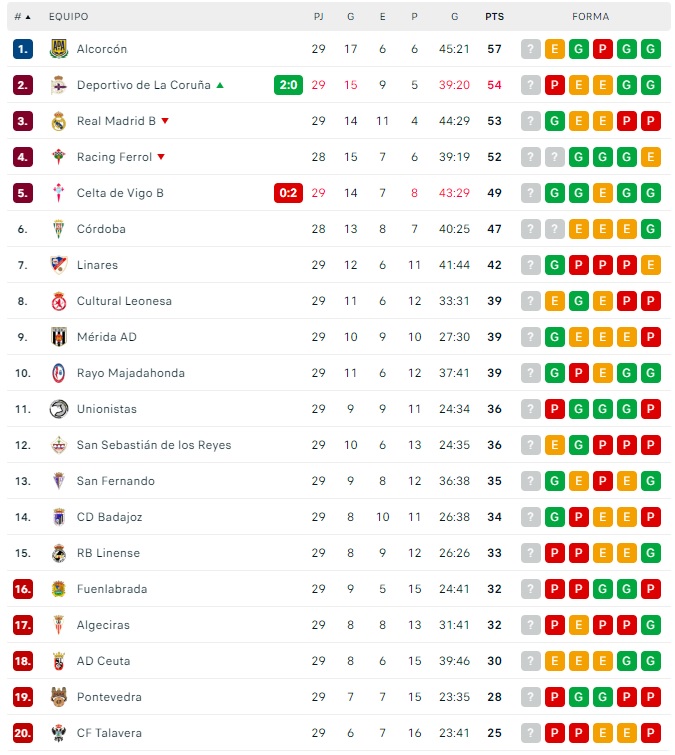
Task: Open the San Sebastián de los Reyes link
Action: point(154,445)
